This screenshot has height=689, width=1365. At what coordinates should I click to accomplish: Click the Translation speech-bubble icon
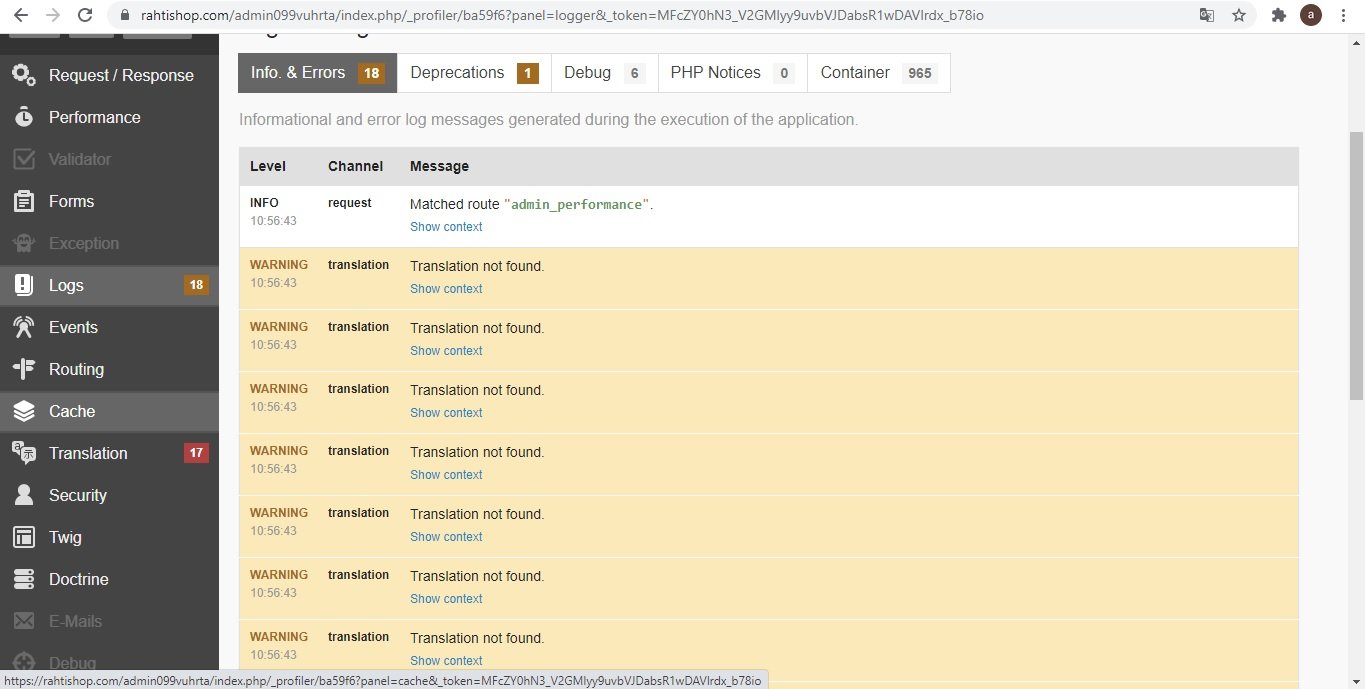coord(24,453)
